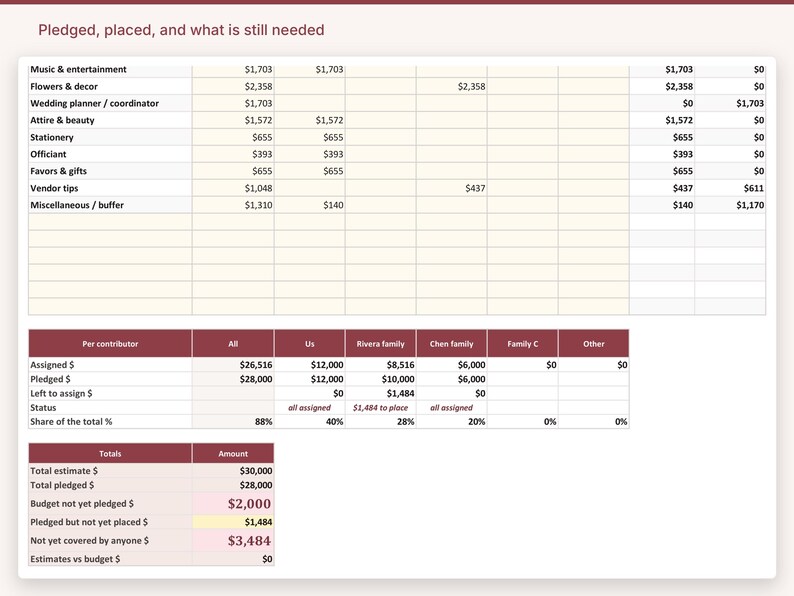The image size is (794, 596).
Task: Select the "Us" column header
Action: [x=310, y=343]
